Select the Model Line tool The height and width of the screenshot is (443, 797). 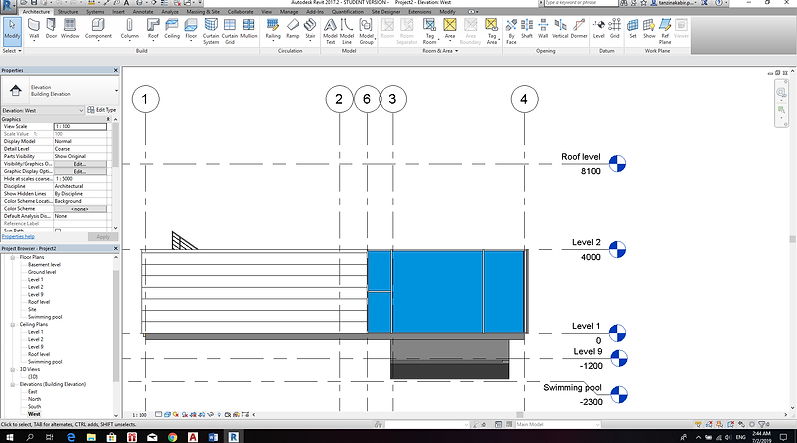click(x=347, y=31)
